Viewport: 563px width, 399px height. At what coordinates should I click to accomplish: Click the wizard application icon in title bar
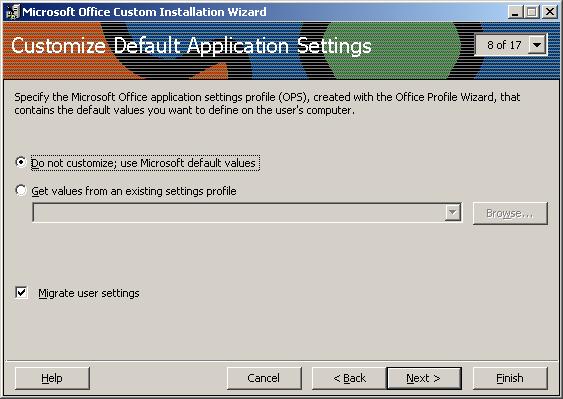(x=13, y=11)
